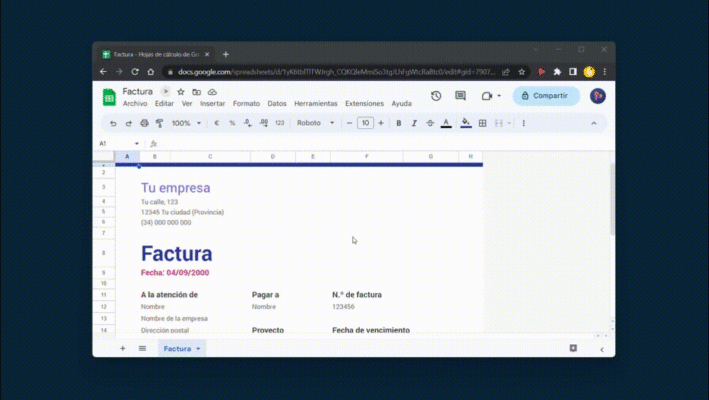This screenshot has width=709, height=400.
Task: Decrease decimal places
Action: click(x=248, y=123)
